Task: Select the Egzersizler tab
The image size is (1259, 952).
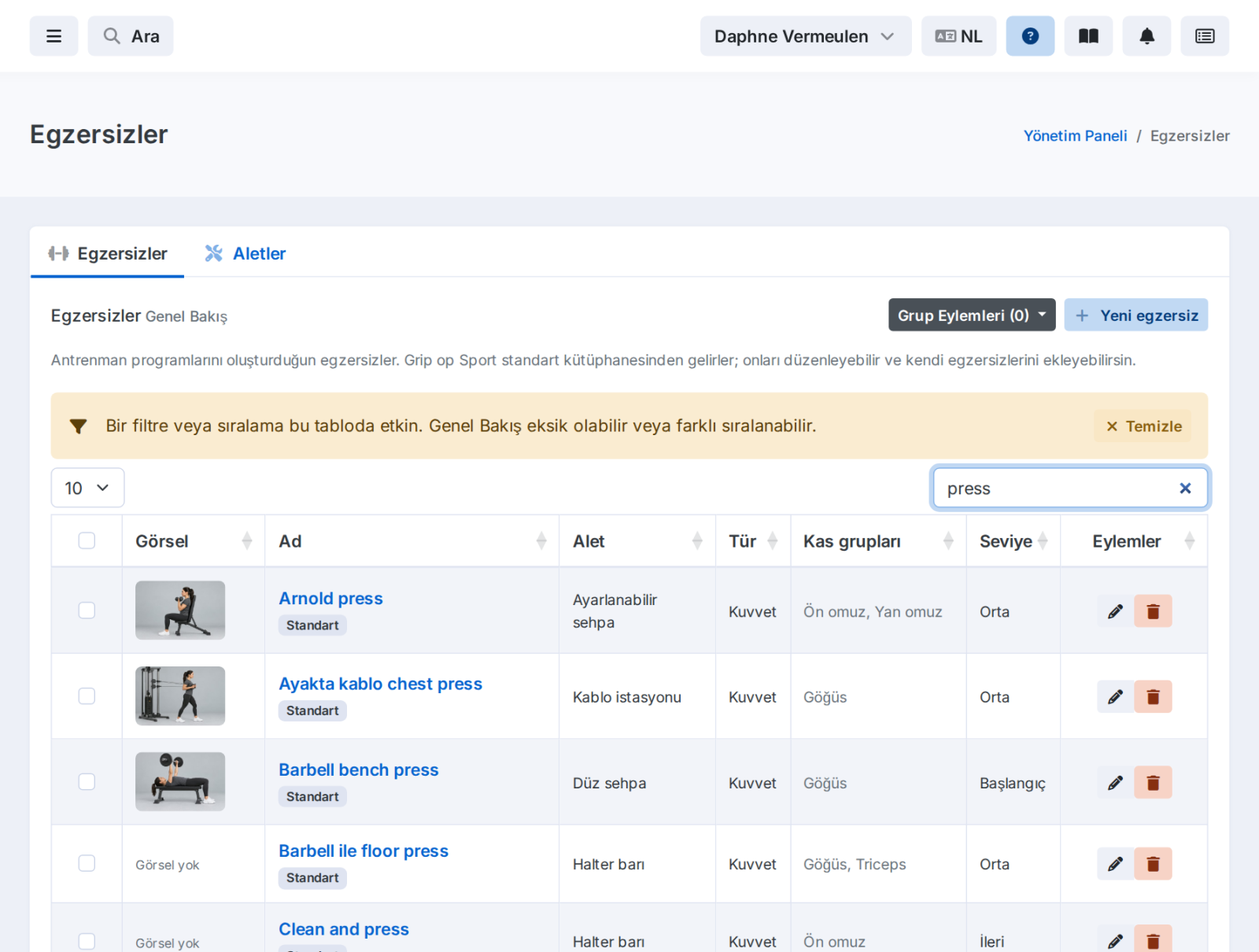Action: (x=108, y=253)
